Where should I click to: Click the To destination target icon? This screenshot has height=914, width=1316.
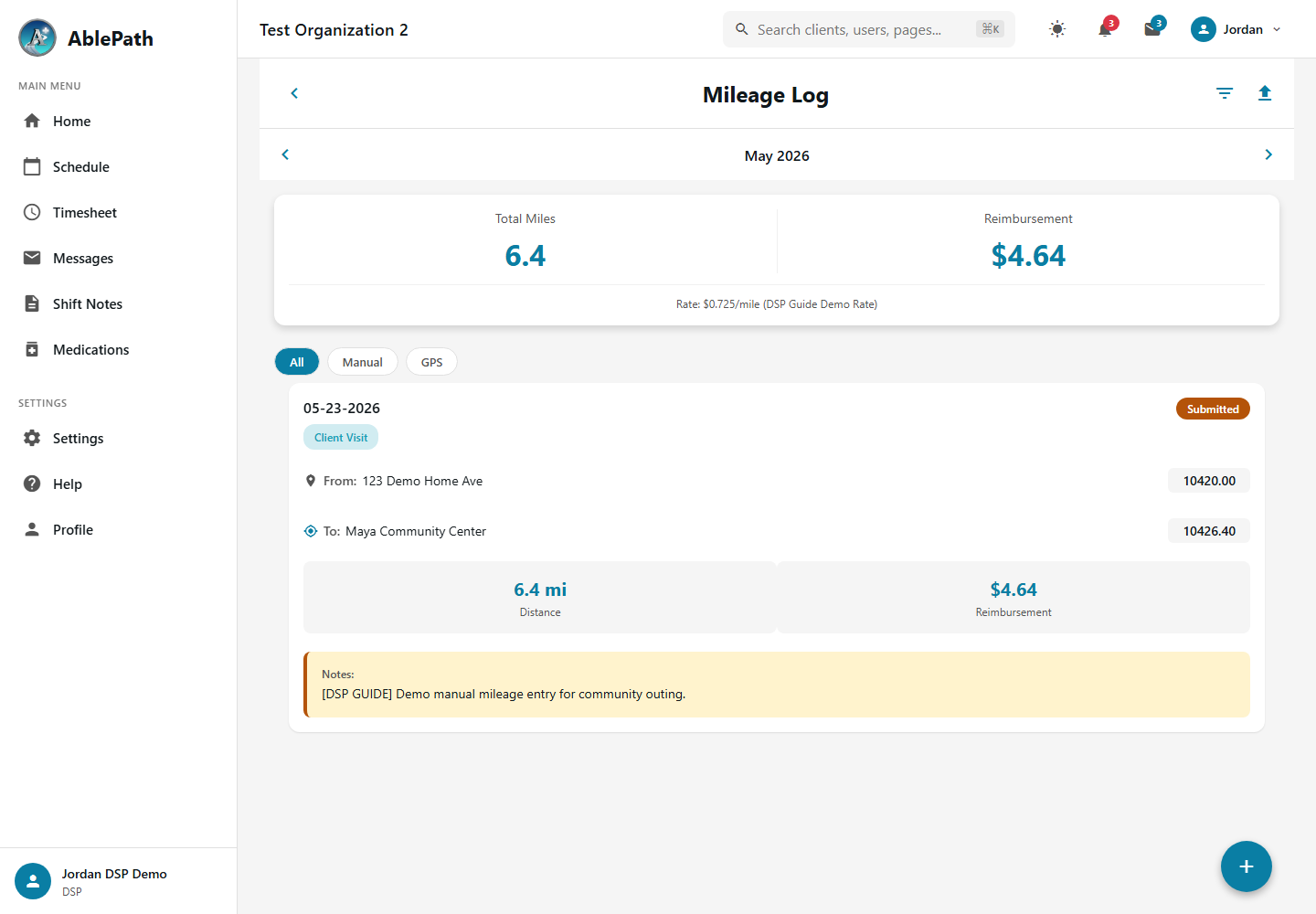click(x=311, y=531)
